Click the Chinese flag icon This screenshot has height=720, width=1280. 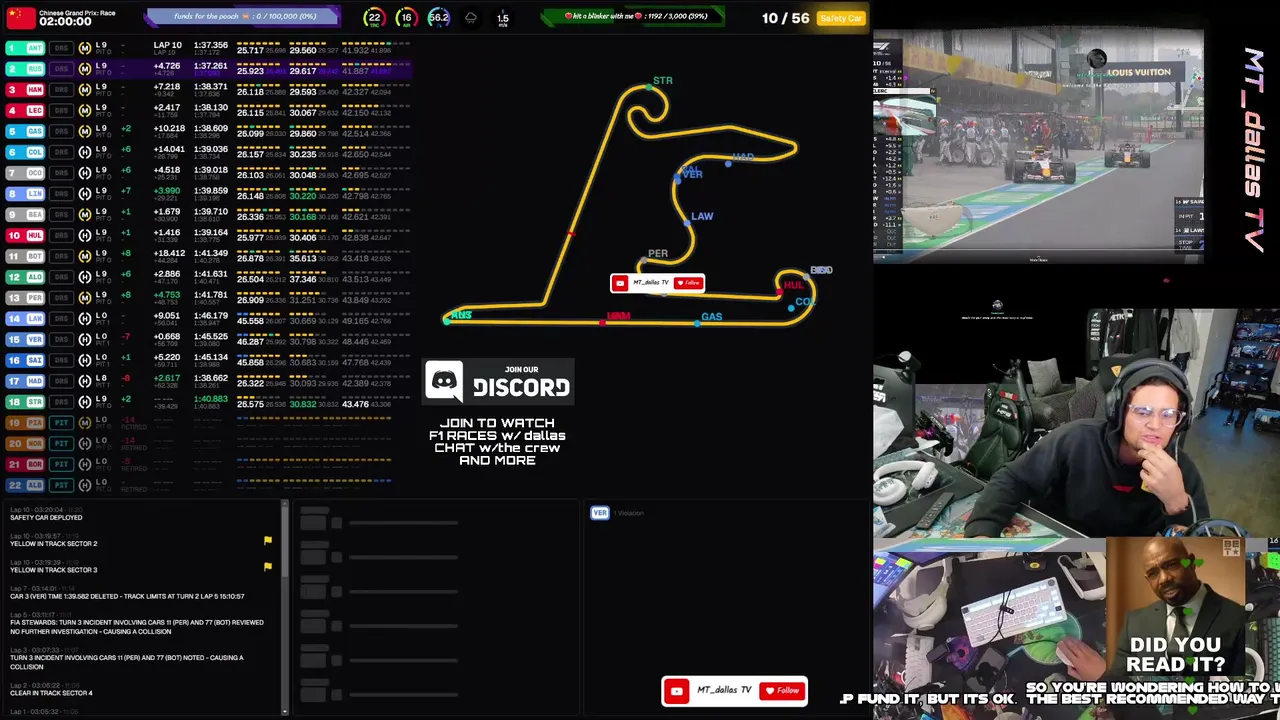[x=21, y=17]
